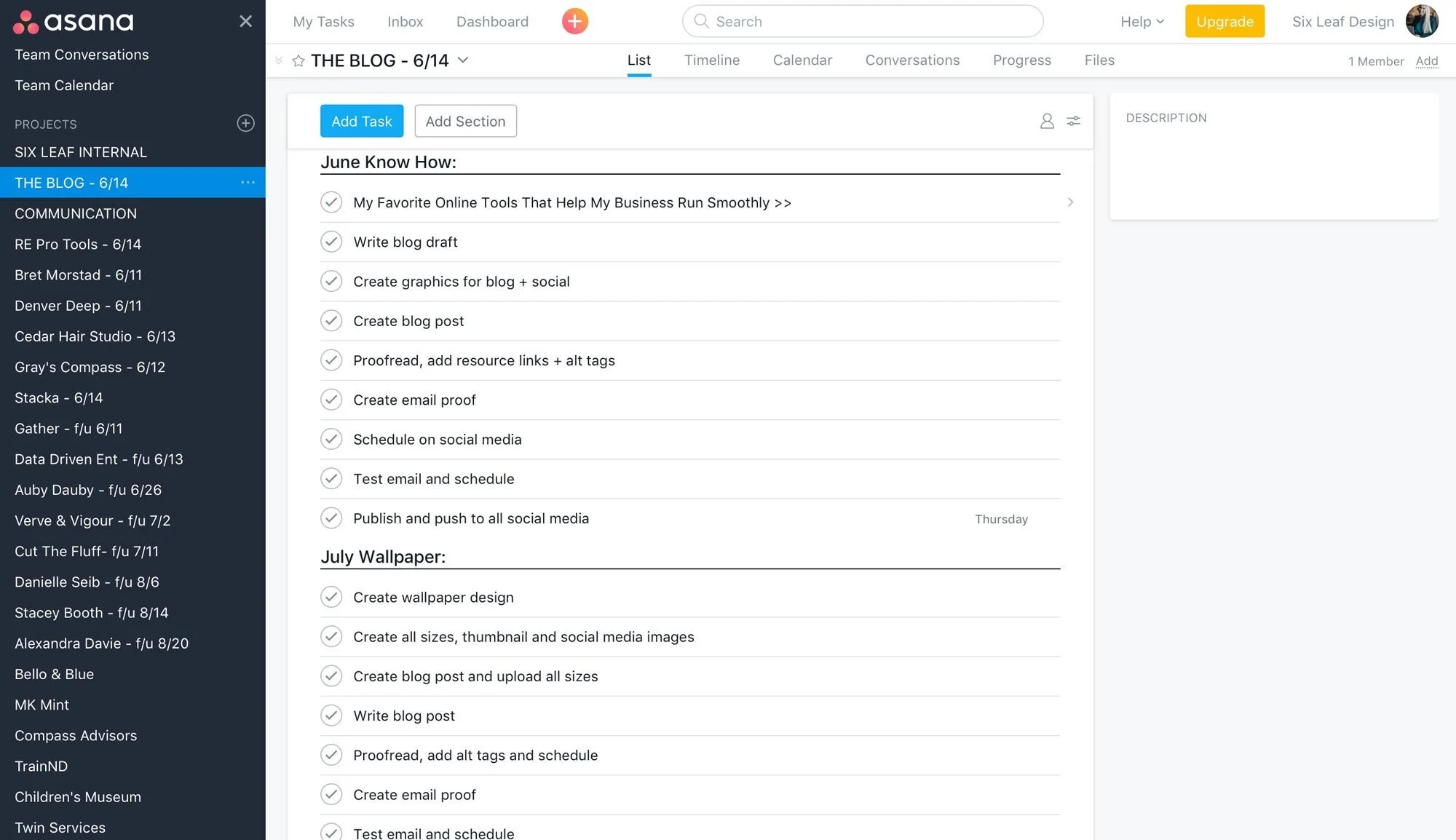Screen dimensions: 1456x840
Task: Click into the Search field
Action: [x=863, y=21]
